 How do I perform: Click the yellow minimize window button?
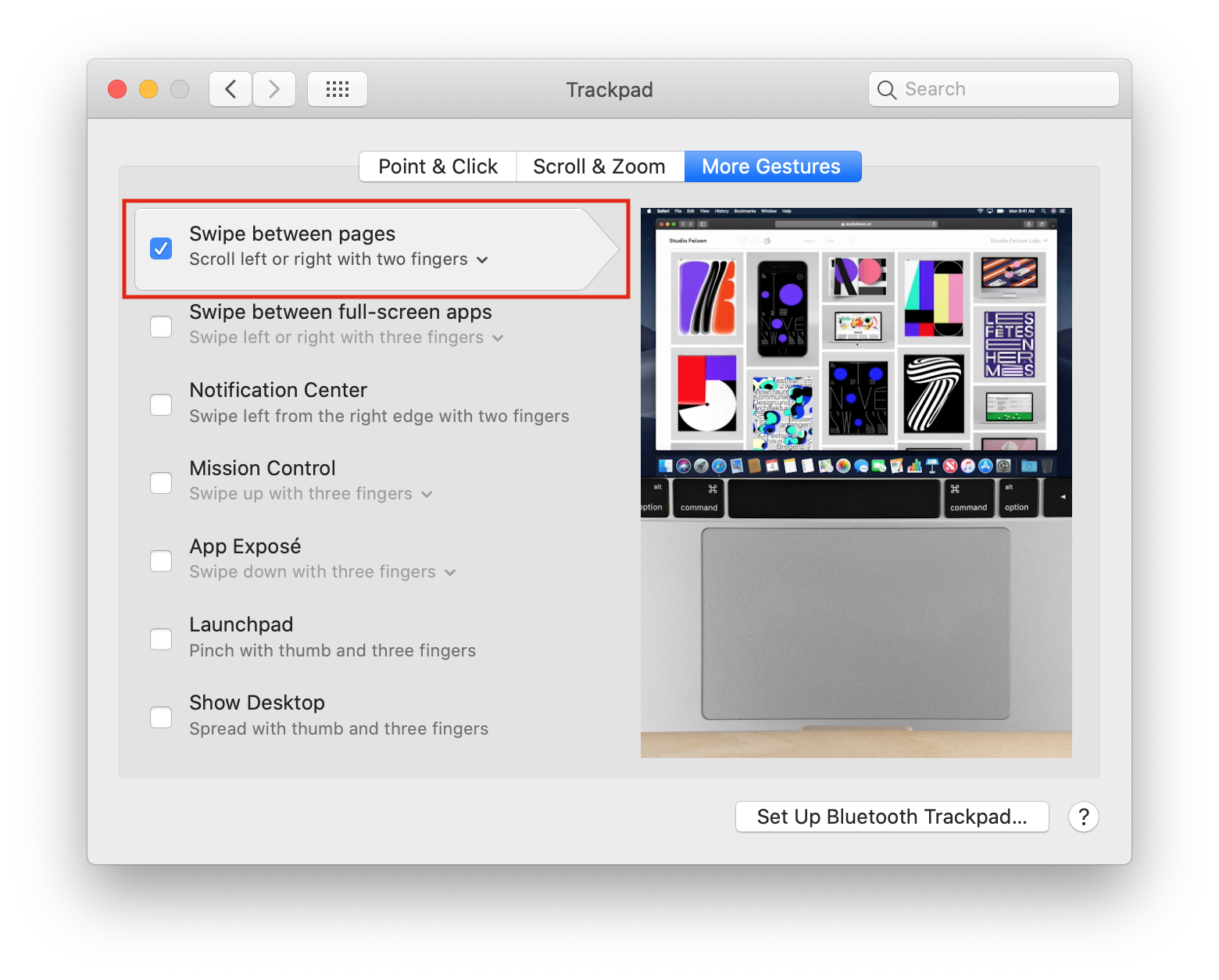point(148,89)
